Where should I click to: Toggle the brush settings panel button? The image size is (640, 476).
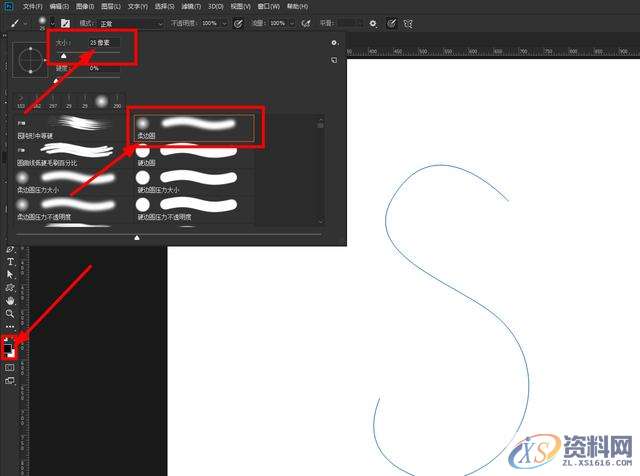pos(65,22)
